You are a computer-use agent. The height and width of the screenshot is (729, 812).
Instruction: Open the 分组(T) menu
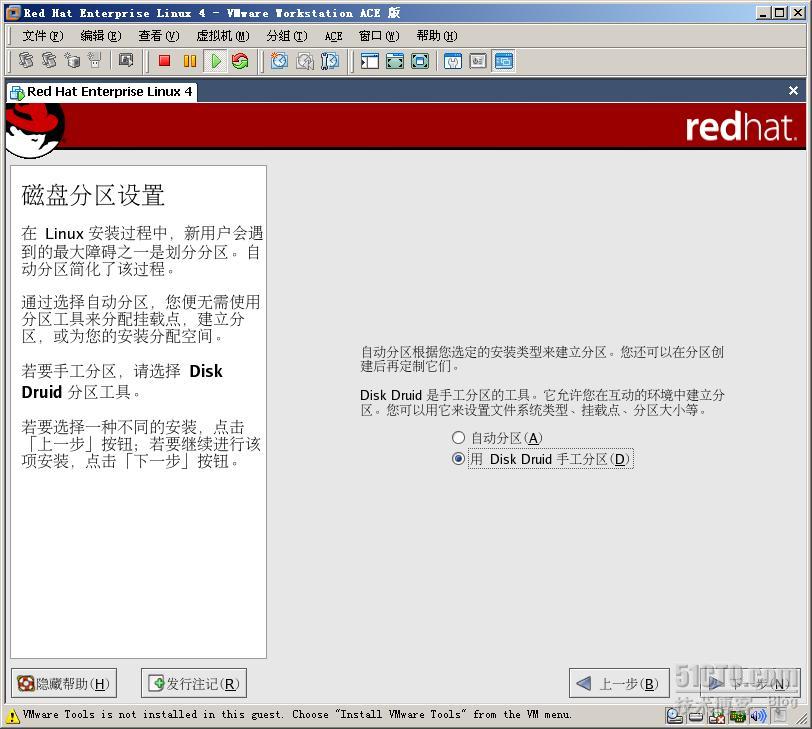[287, 36]
